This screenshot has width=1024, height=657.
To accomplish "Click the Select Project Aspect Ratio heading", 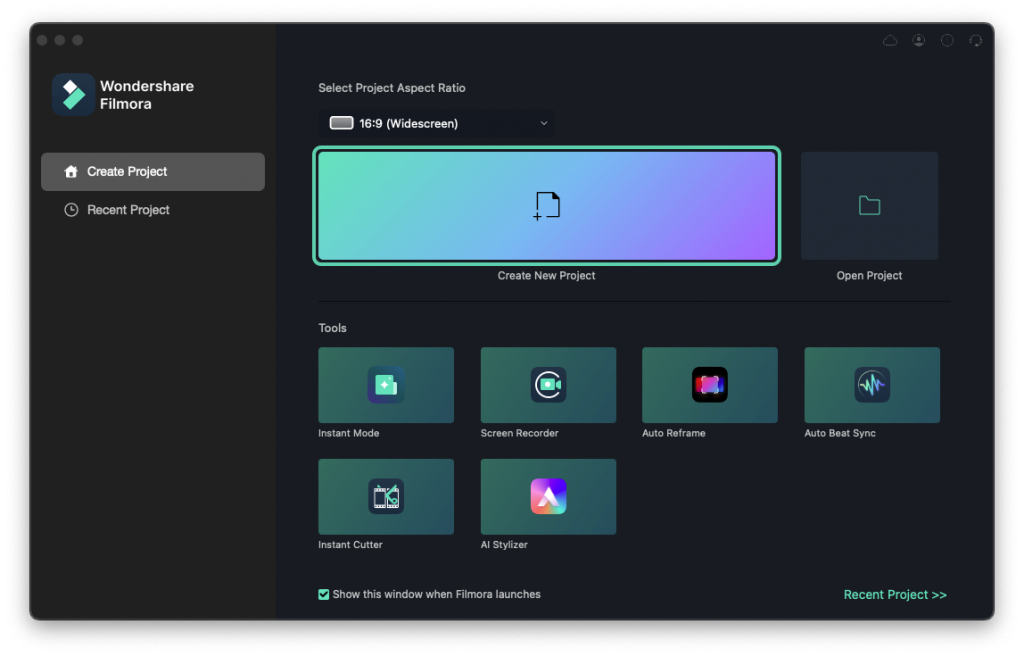I will (x=392, y=88).
